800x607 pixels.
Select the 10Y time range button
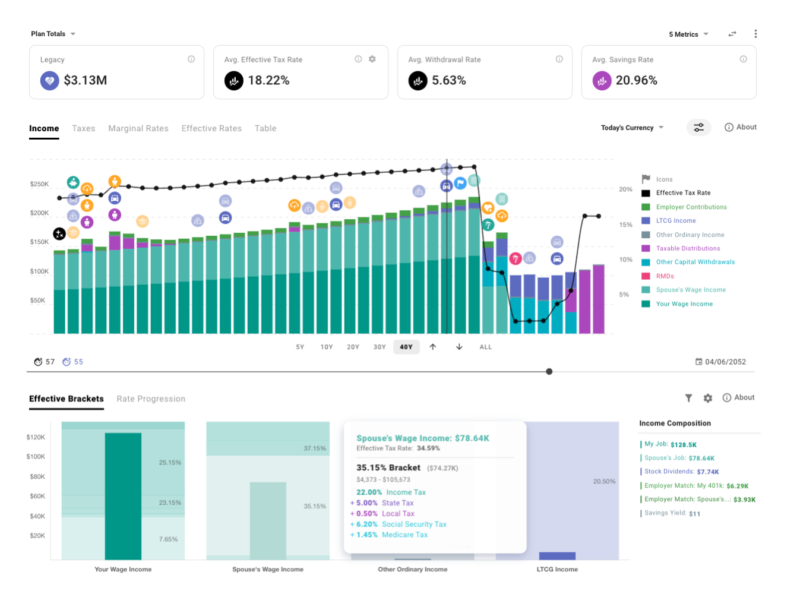(x=326, y=347)
